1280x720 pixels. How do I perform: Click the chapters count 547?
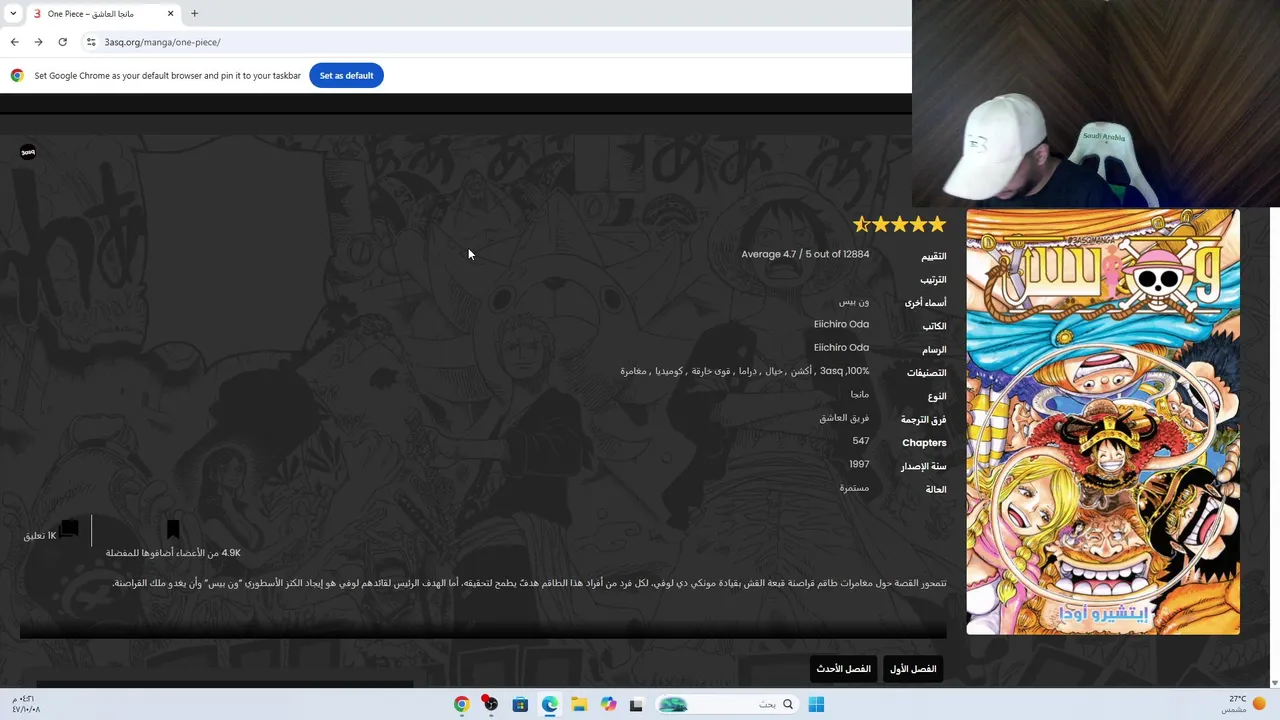pyautogui.click(x=861, y=441)
